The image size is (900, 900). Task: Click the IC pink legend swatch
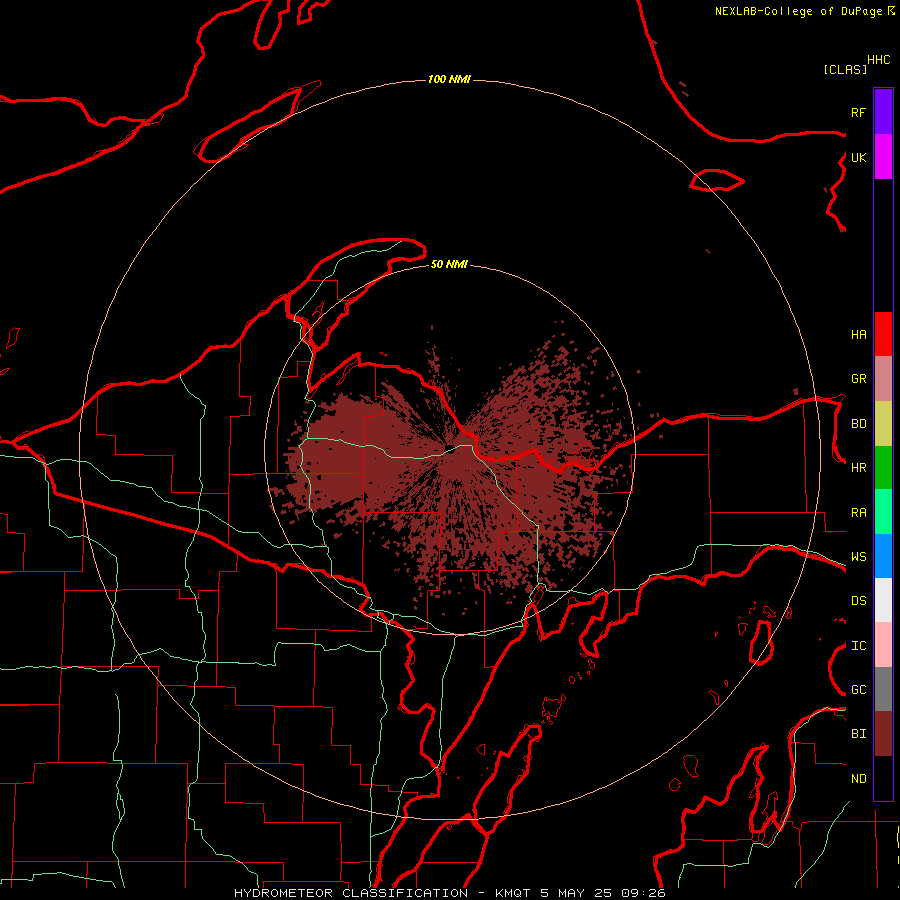883,645
